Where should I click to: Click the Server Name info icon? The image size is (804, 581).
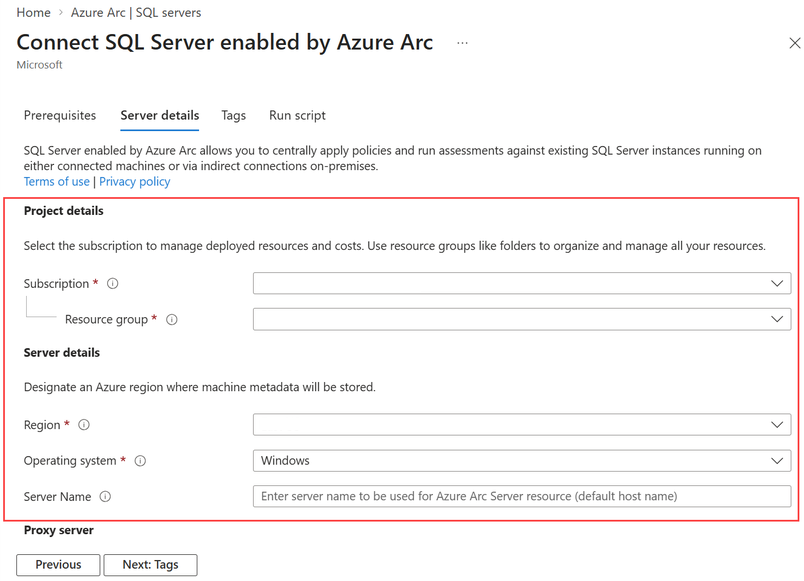(105, 497)
